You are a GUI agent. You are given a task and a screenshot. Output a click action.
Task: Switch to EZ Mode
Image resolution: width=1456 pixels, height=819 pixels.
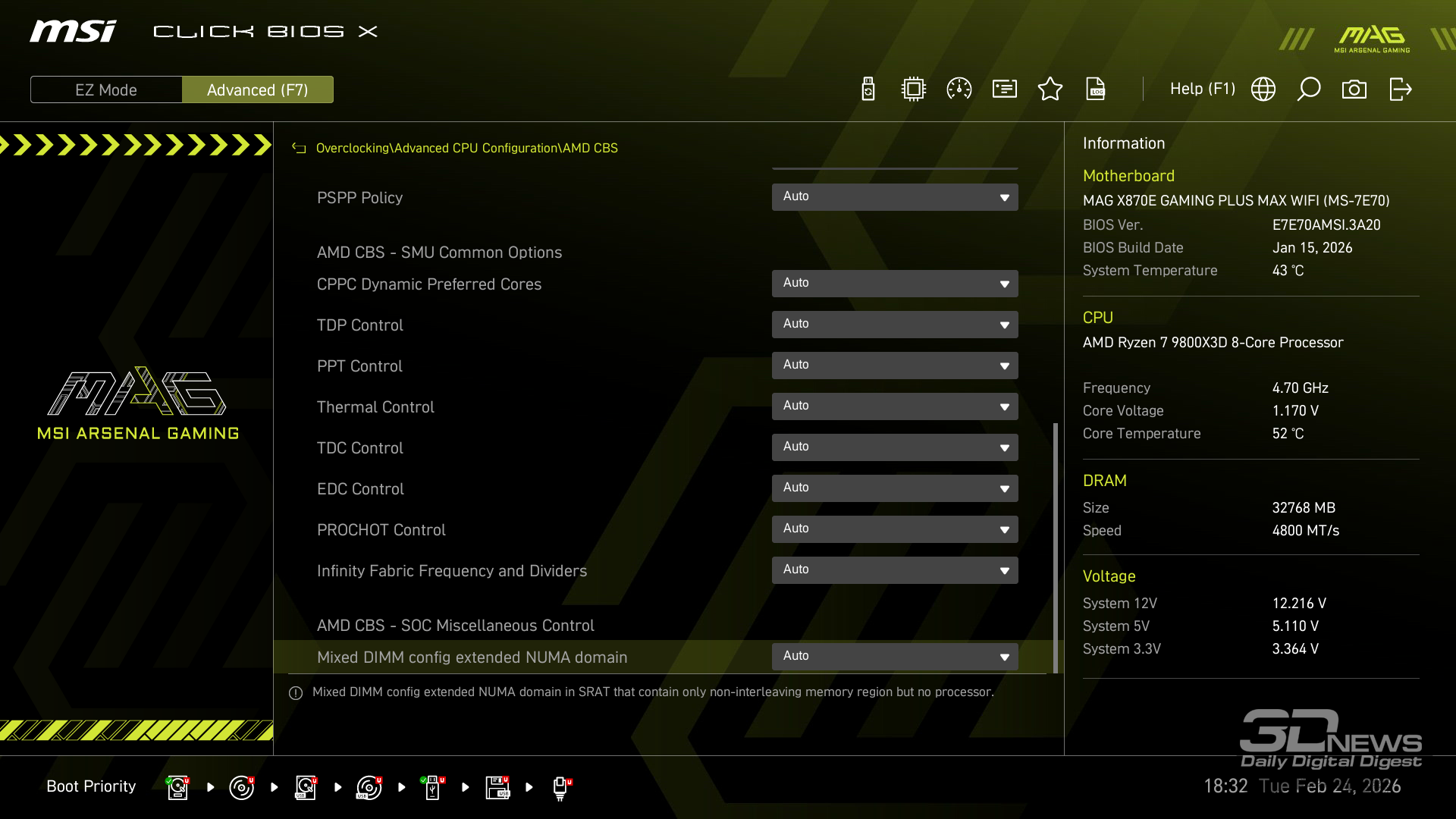pyautogui.click(x=106, y=89)
